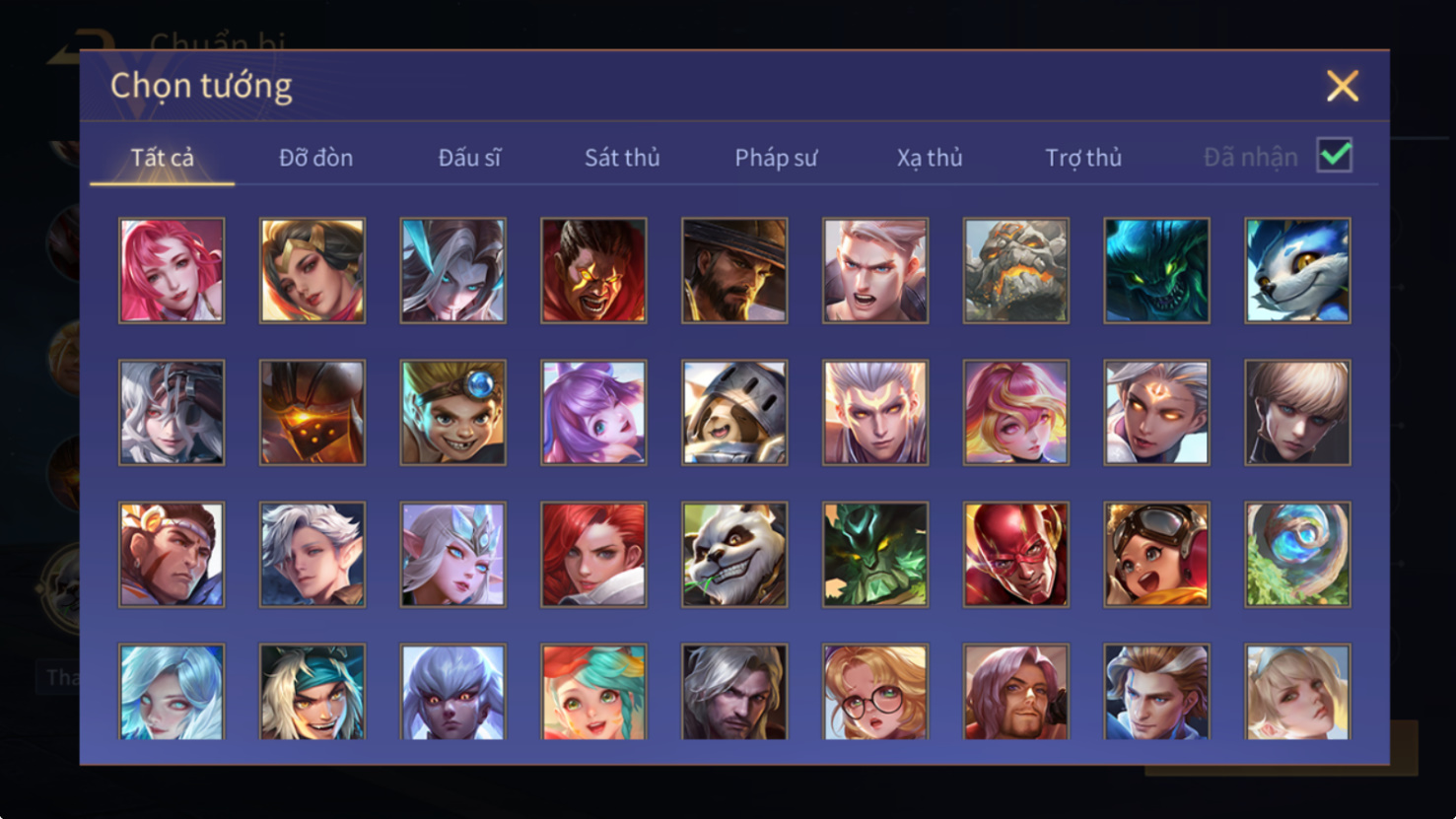Choose the stone golem hero with lava

point(1016,271)
